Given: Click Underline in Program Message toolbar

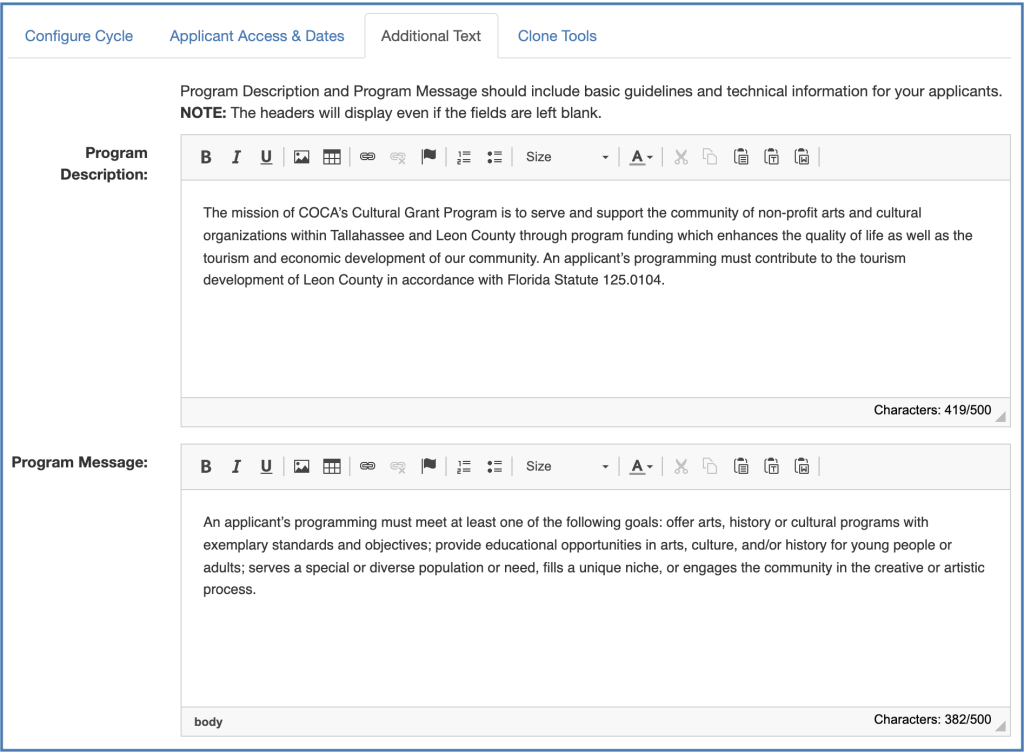Looking at the screenshot, I should tap(266, 467).
